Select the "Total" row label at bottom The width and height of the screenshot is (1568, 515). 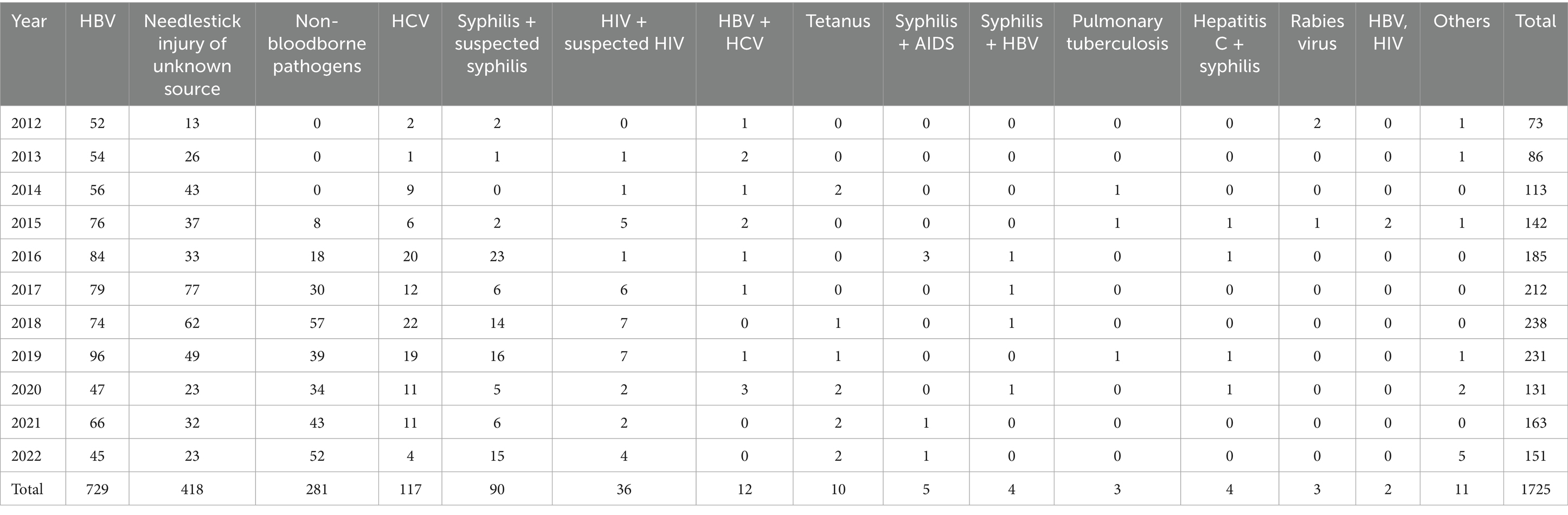point(28,489)
